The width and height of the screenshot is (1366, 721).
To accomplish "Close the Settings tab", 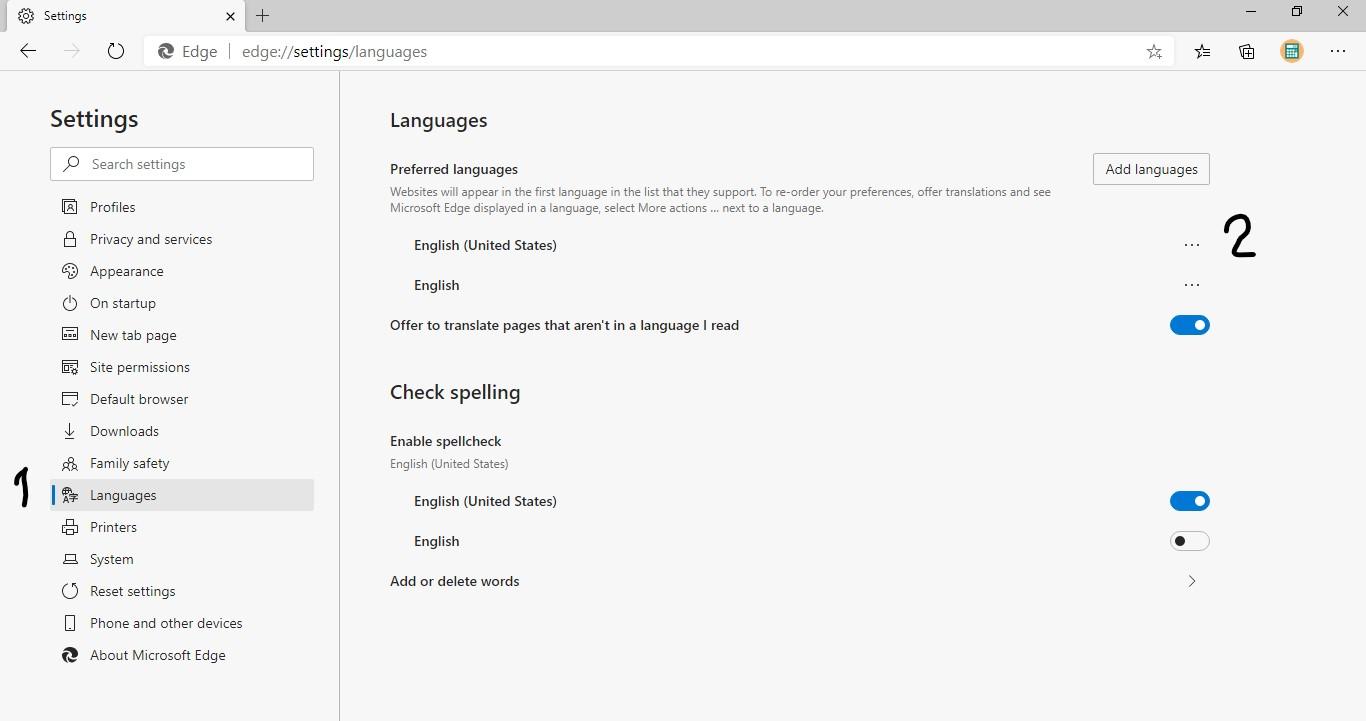I will point(231,16).
